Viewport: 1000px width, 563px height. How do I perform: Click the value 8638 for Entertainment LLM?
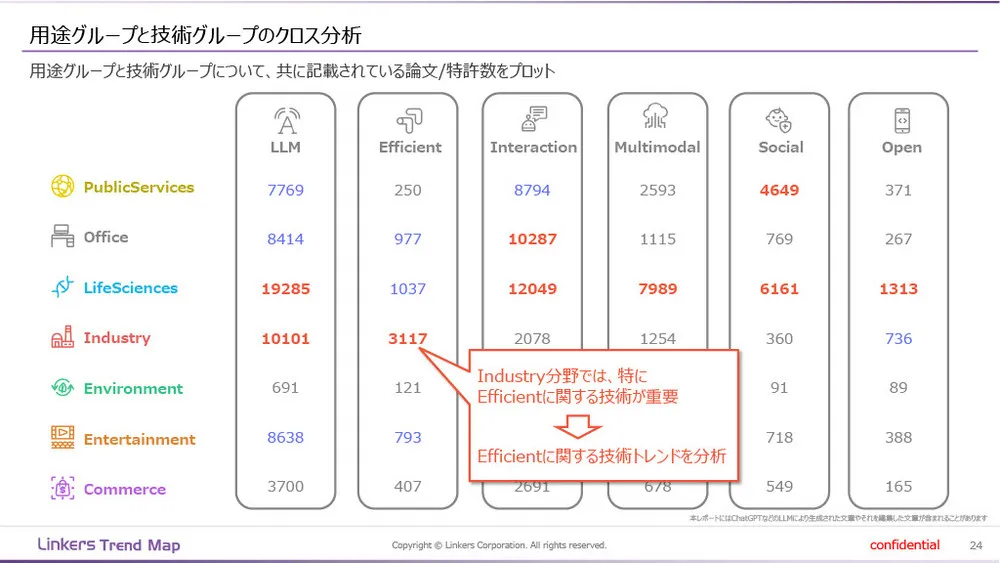(286, 437)
